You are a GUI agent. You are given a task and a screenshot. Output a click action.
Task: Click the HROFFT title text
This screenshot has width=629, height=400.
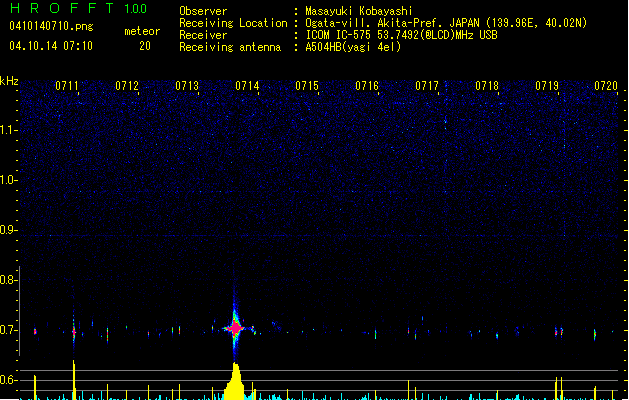pos(55,9)
